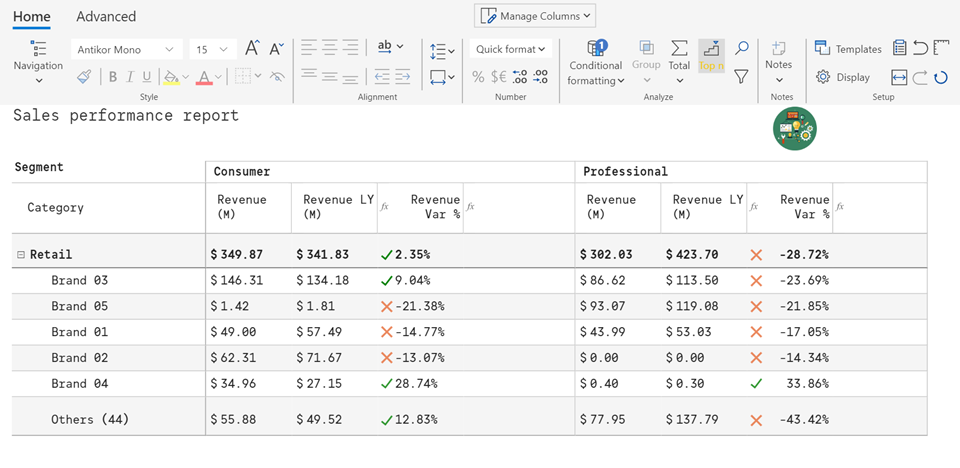Open the Antikor Mono font dropdown
The width and height of the screenshot is (960, 468).
(127, 49)
